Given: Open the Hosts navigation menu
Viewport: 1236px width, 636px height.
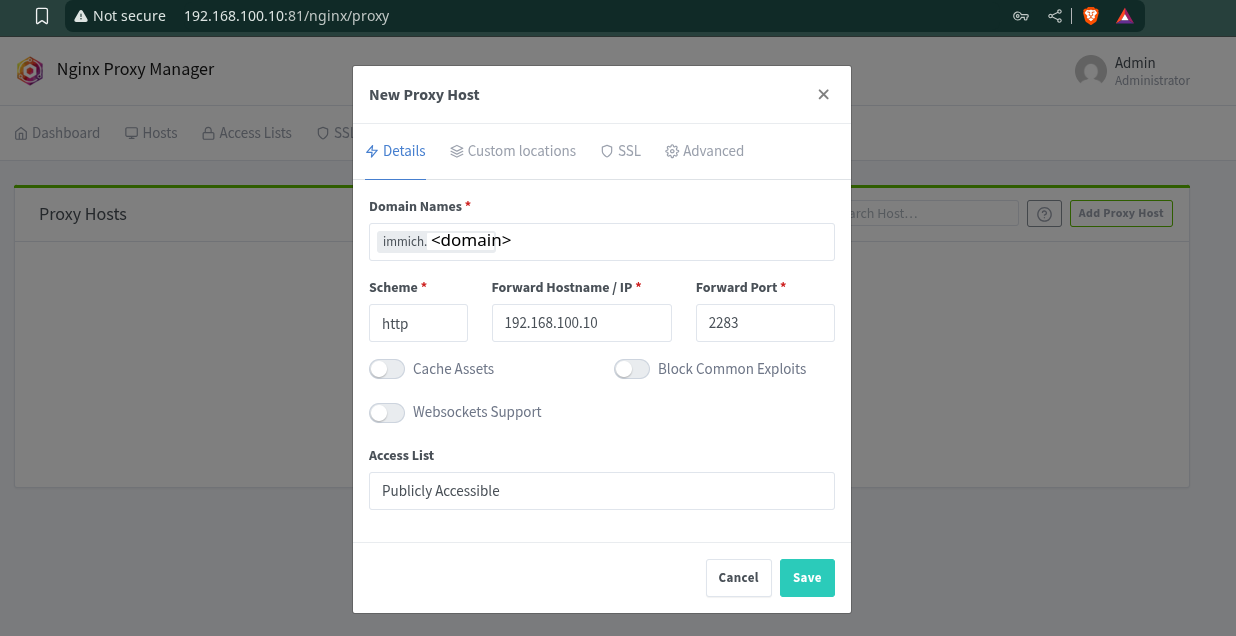Looking at the screenshot, I should tap(151, 133).
